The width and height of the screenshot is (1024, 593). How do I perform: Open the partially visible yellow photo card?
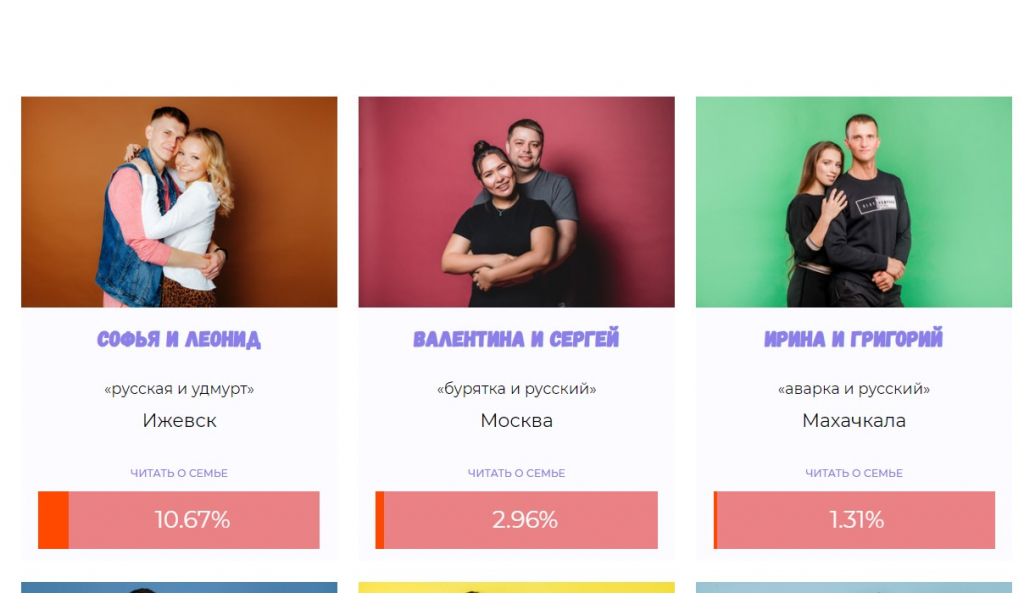pyautogui.click(x=517, y=588)
